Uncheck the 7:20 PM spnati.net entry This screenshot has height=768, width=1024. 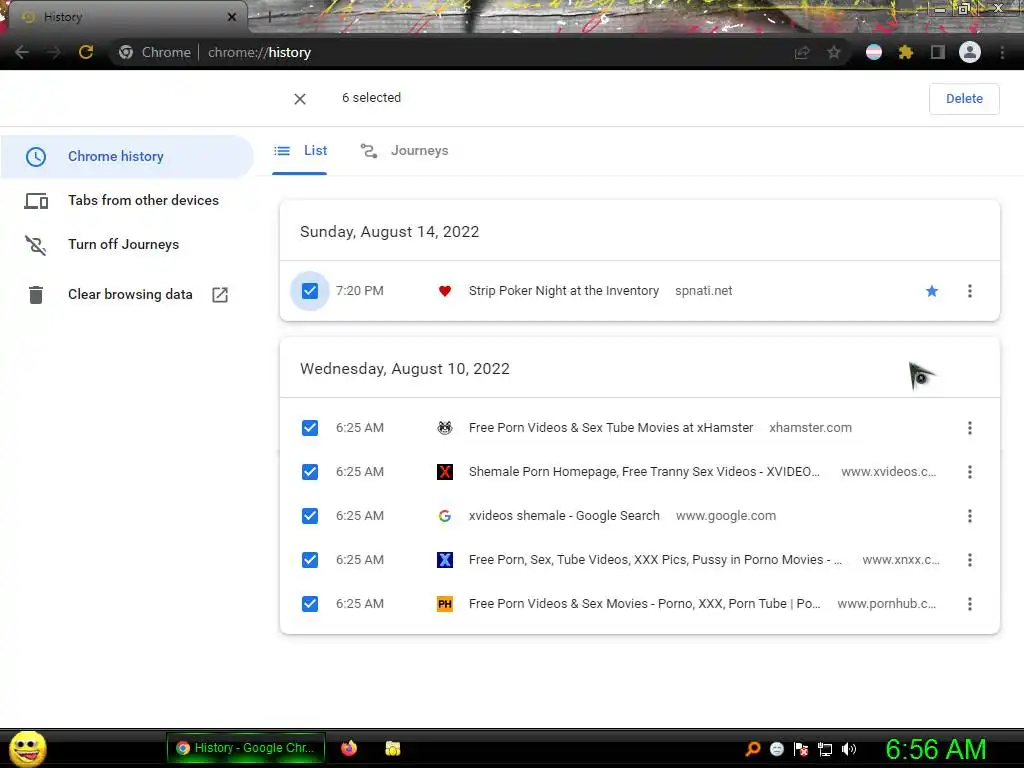(310, 291)
